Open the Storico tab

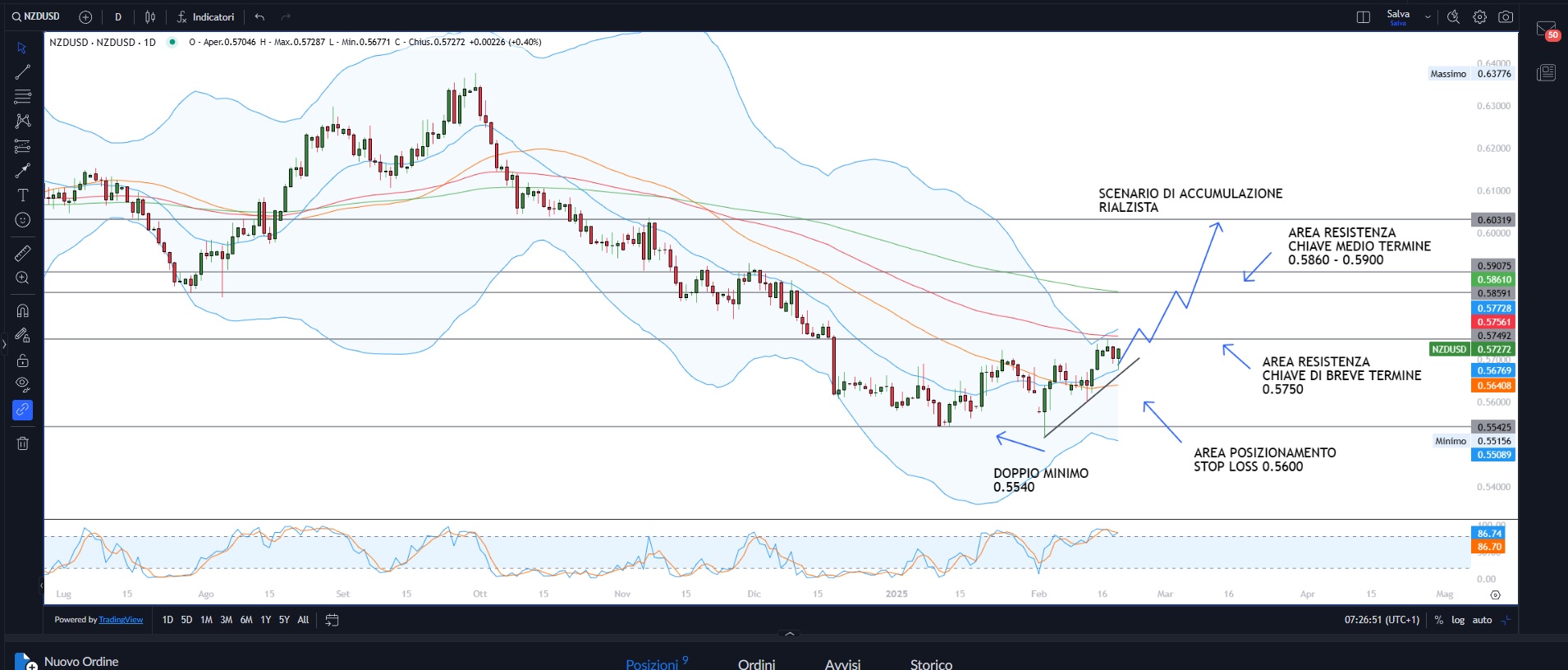point(931,663)
